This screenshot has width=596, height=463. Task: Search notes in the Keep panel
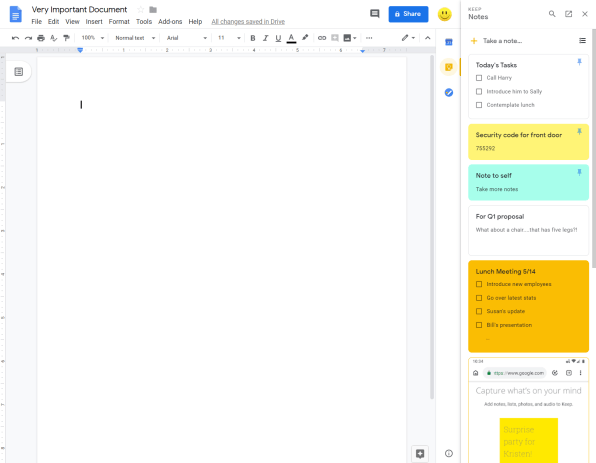pos(552,14)
